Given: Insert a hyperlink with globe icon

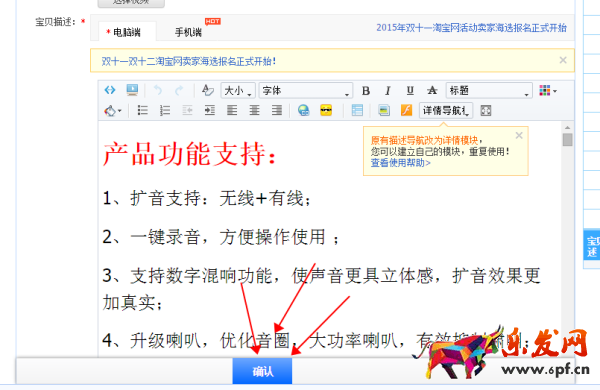Looking at the screenshot, I should [303, 111].
